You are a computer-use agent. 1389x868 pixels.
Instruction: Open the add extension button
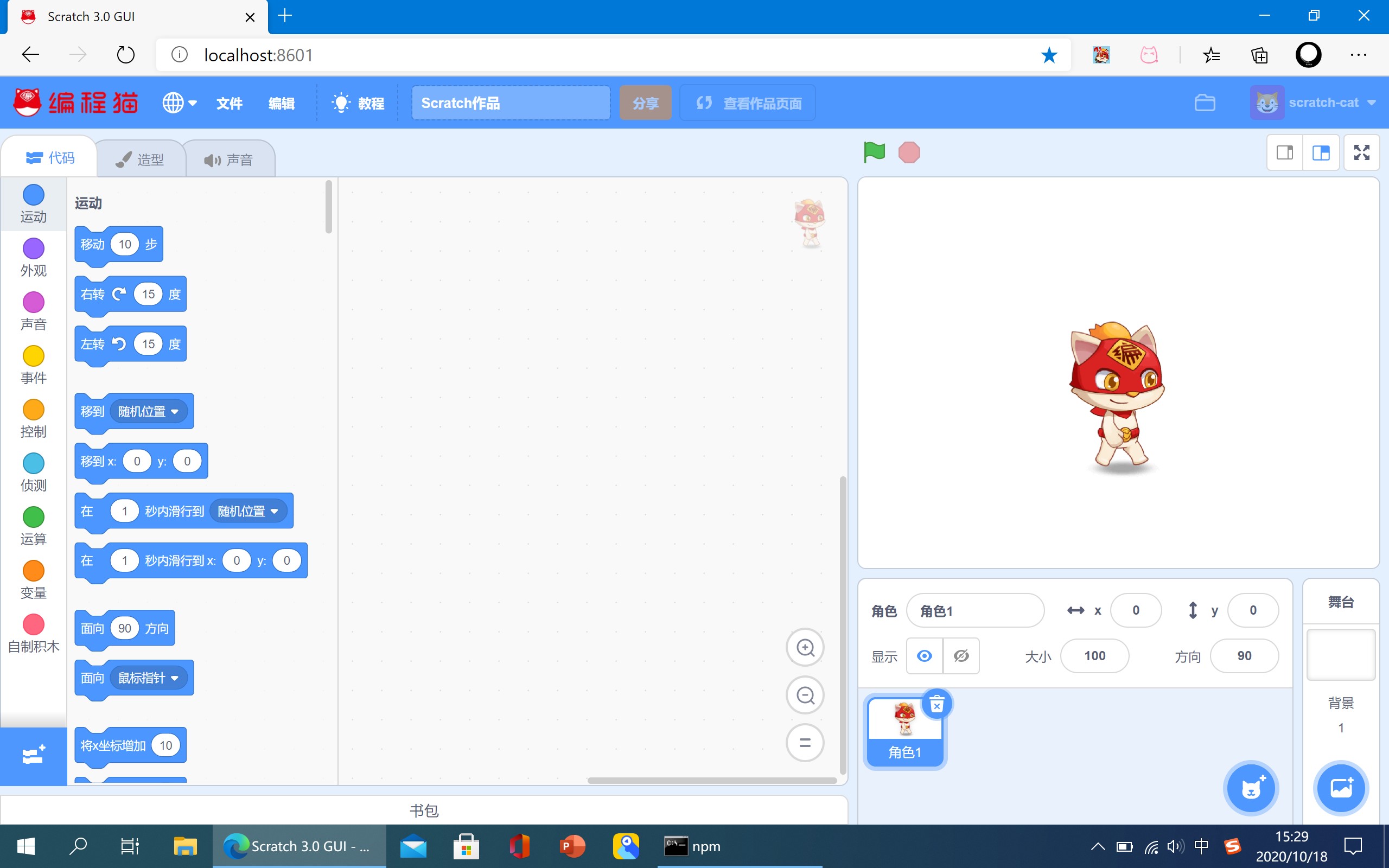pos(33,756)
